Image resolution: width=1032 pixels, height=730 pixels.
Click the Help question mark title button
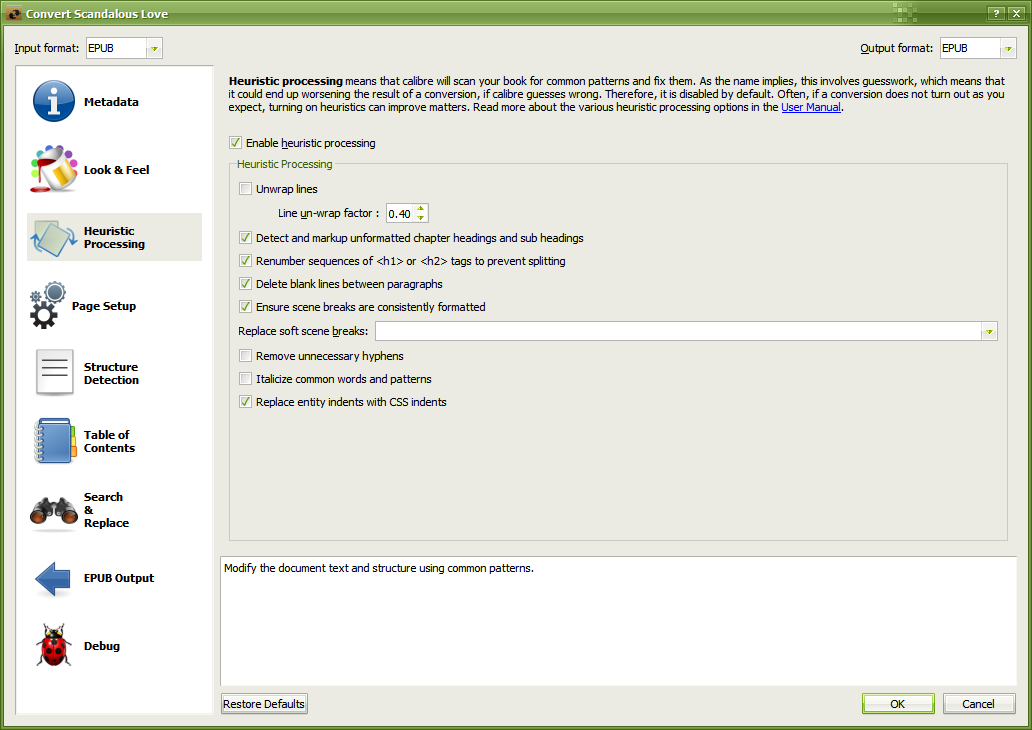click(996, 13)
